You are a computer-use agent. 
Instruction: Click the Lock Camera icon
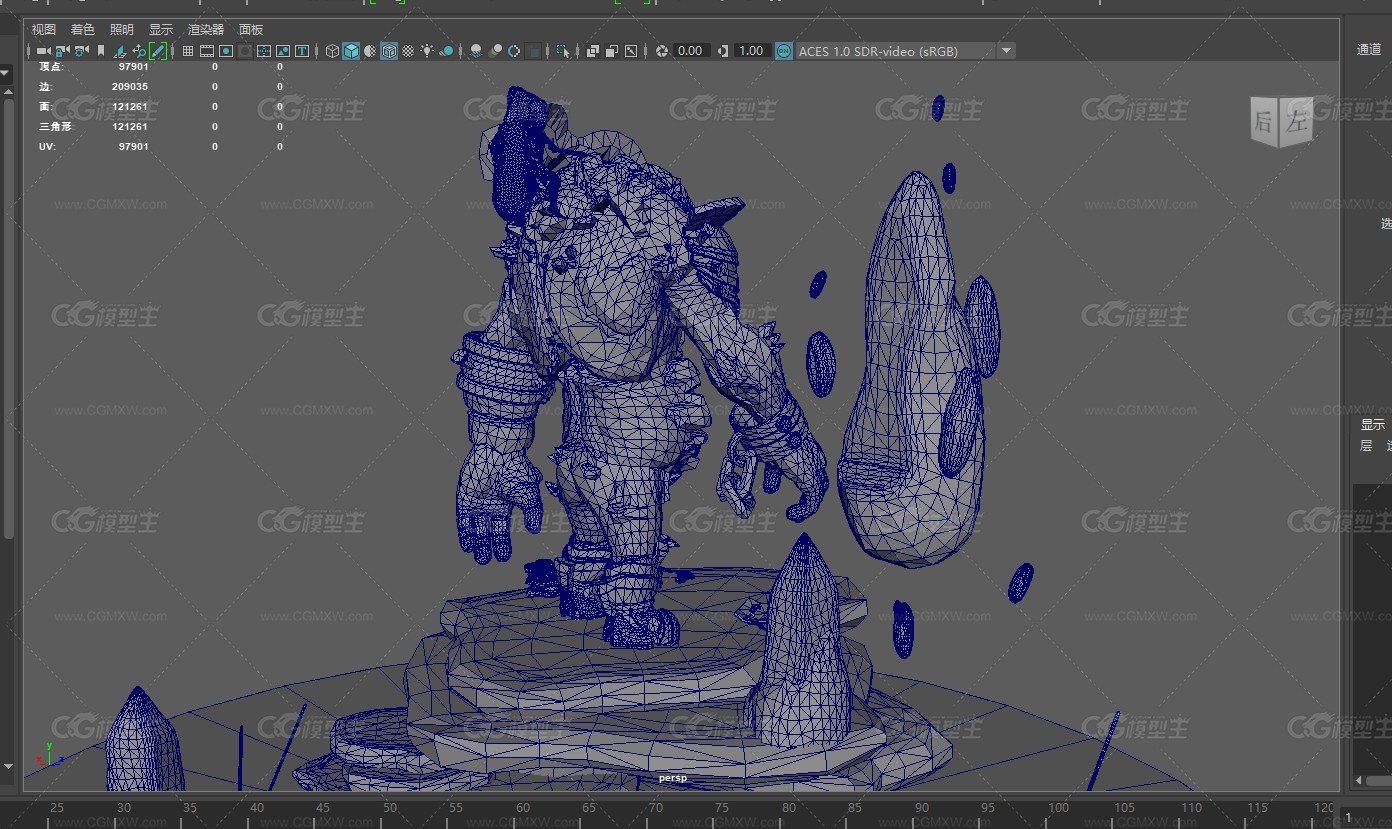(63, 51)
